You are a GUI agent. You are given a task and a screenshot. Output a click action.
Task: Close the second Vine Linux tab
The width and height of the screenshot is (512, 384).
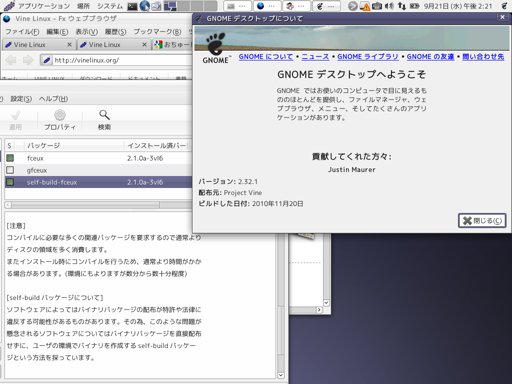(x=144, y=45)
